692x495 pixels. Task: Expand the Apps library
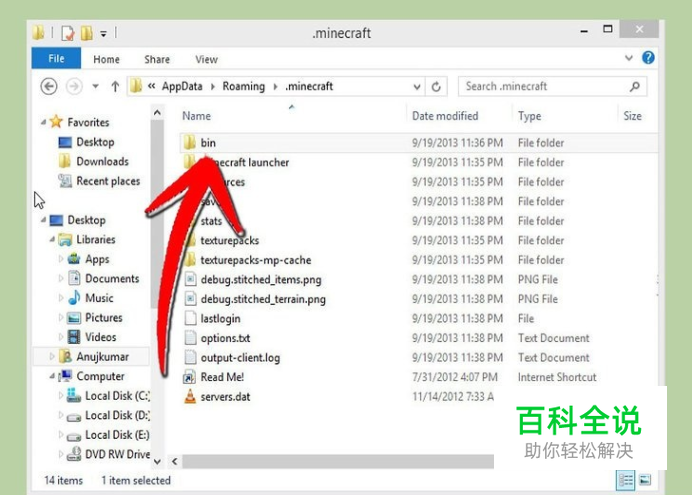[x=61, y=259]
